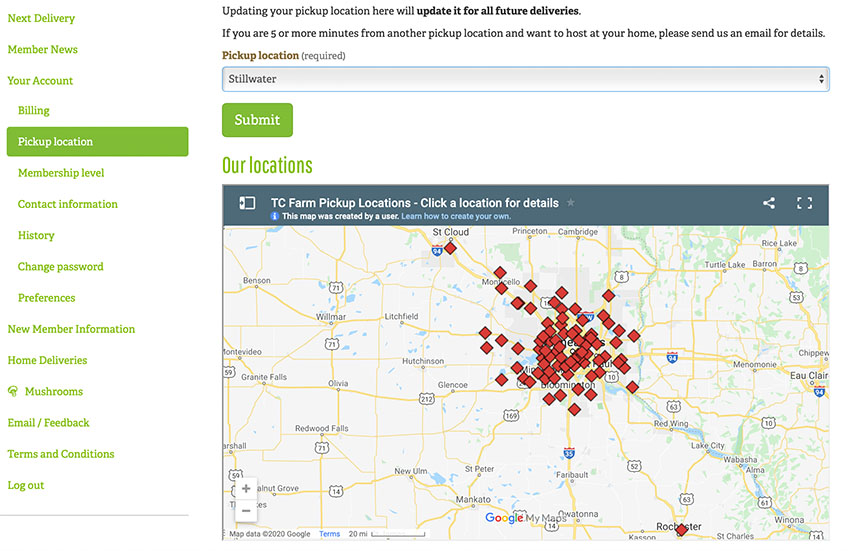Star the TC Farm Pickup Locations map
The height and width of the screenshot is (551, 850).
click(x=571, y=203)
